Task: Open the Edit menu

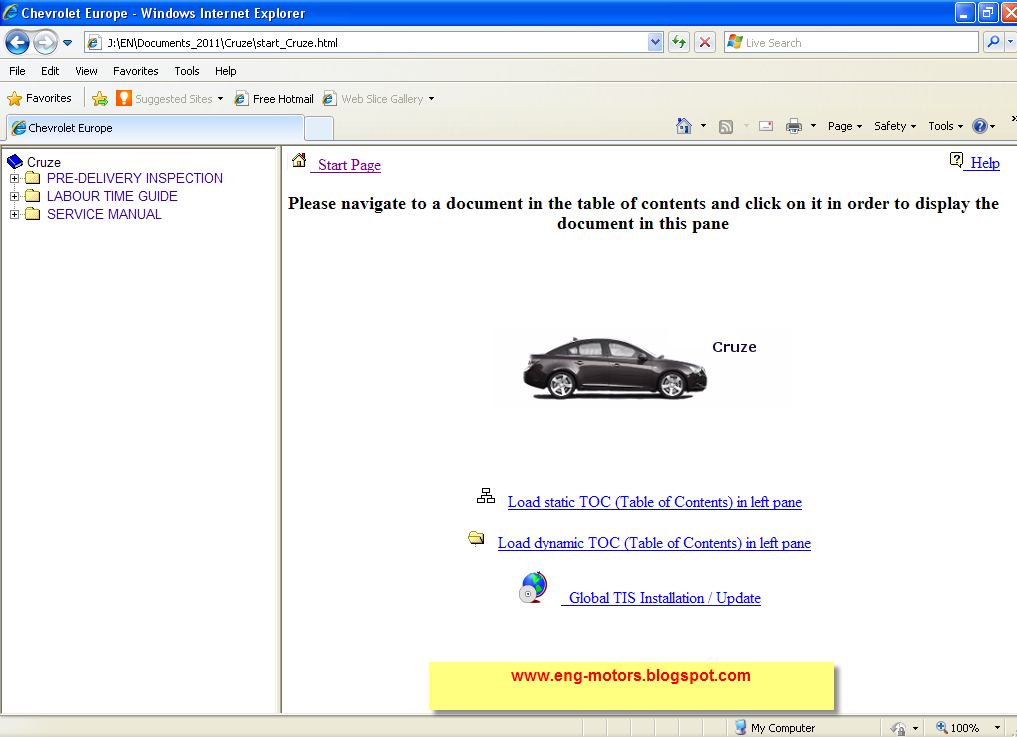Action: click(50, 71)
